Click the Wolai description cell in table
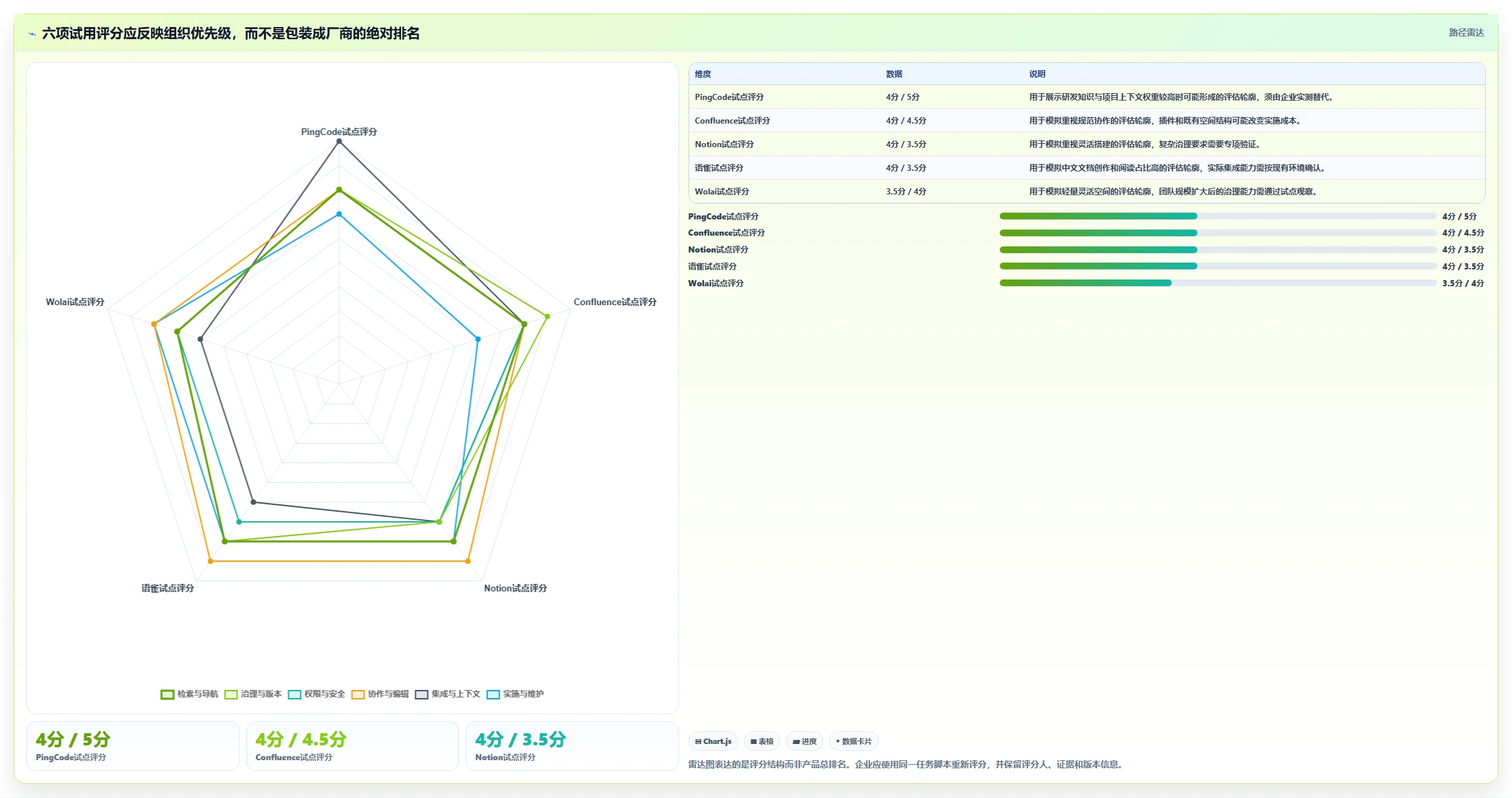This screenshot has height=798, width=1512. (1173, 192)
